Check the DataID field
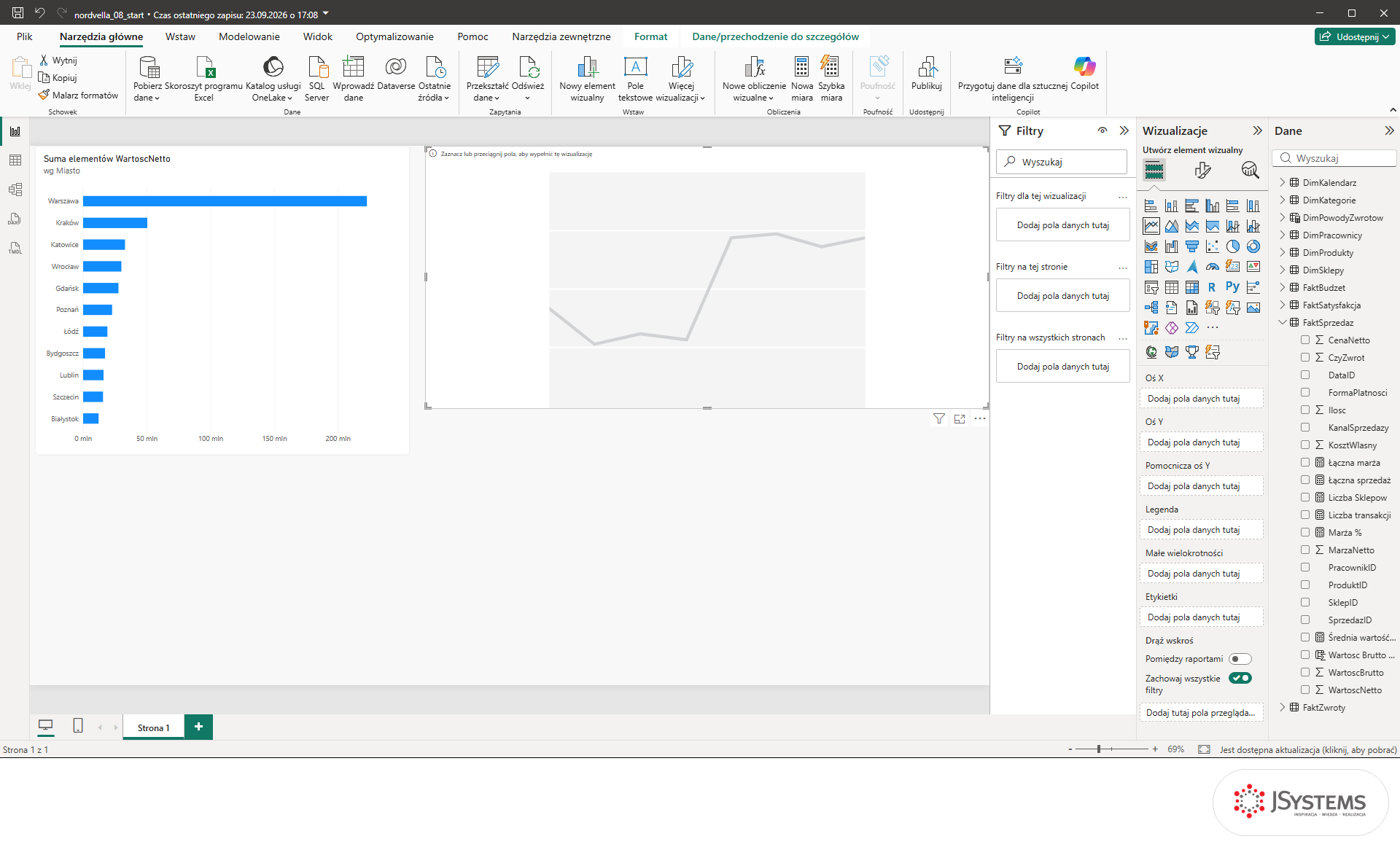The image size is (1400, 847). coord(1305,375)
